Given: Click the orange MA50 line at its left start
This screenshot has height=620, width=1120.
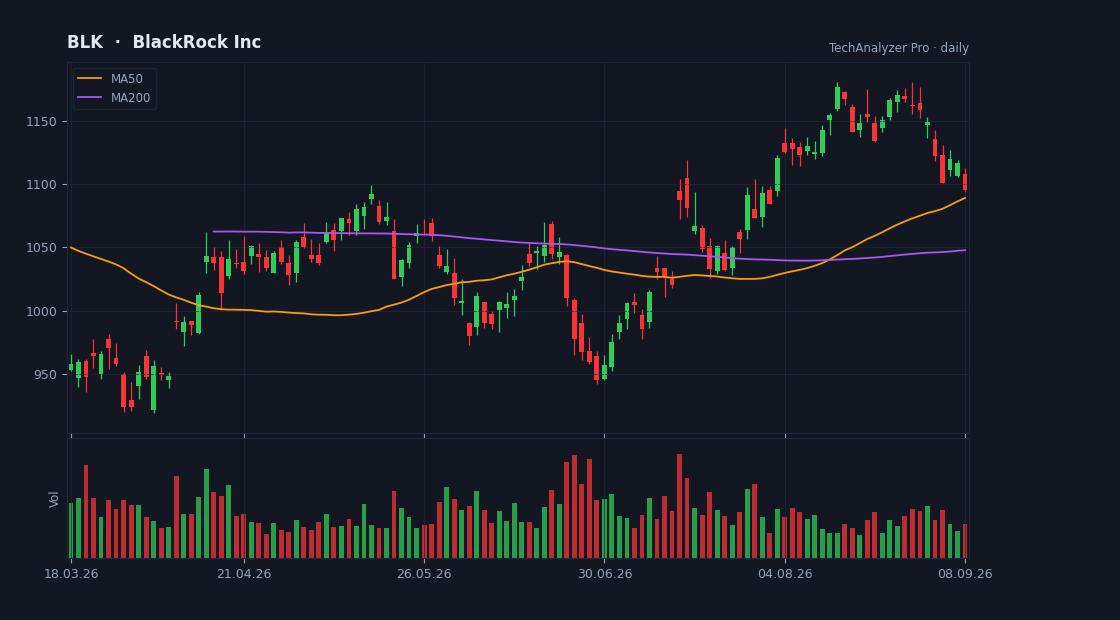Looking at the screenshot, I should coord(71,248).
